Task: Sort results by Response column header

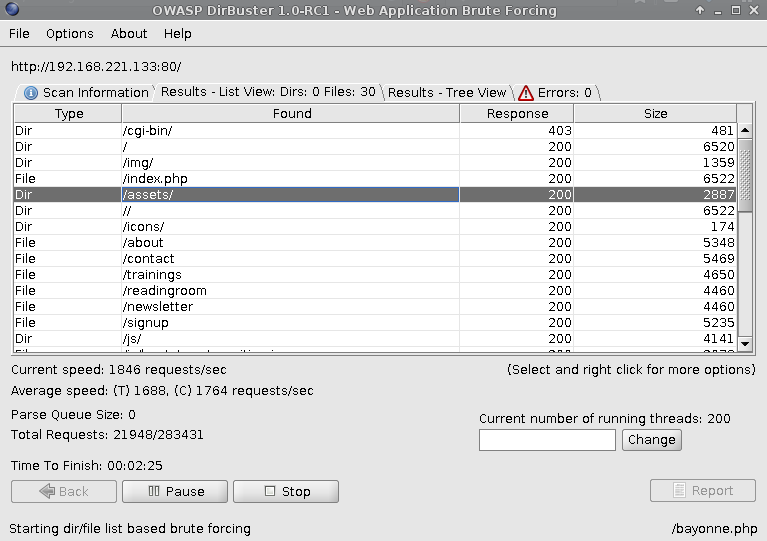Action: 517,113
